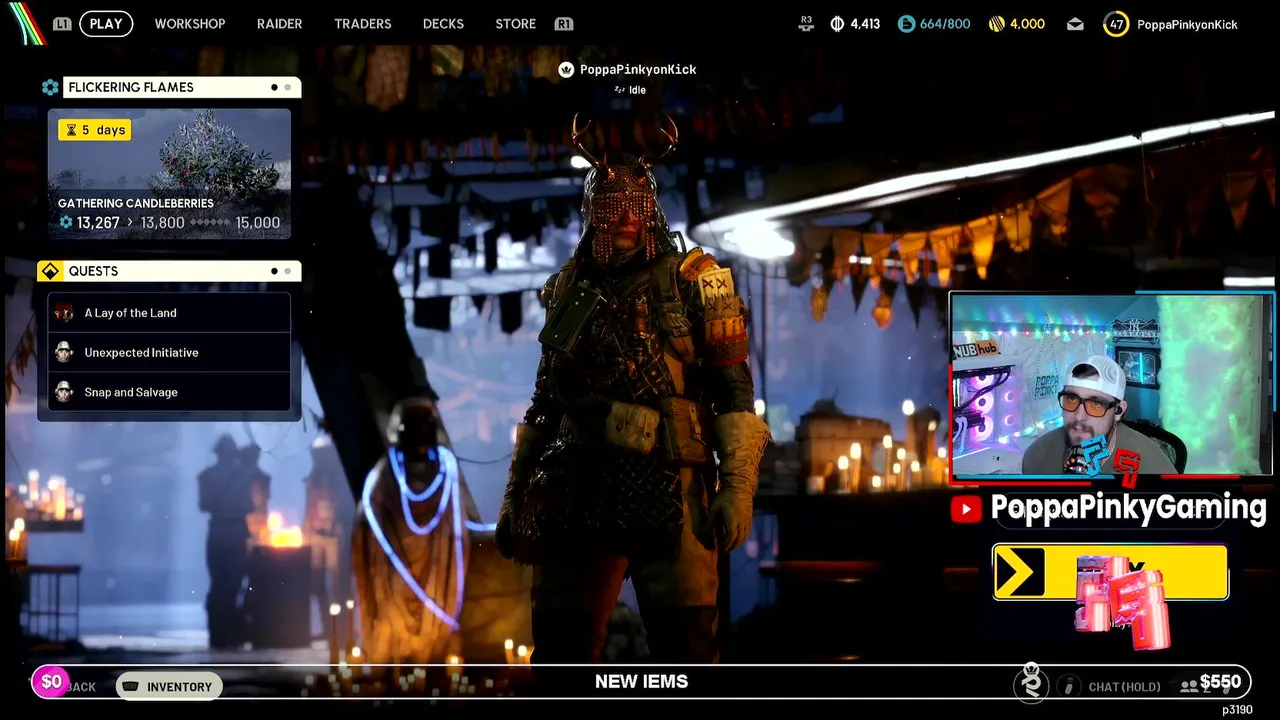Click the 13,267 current score value
The height and width of the screenshot is (720, 1280).
98,223
